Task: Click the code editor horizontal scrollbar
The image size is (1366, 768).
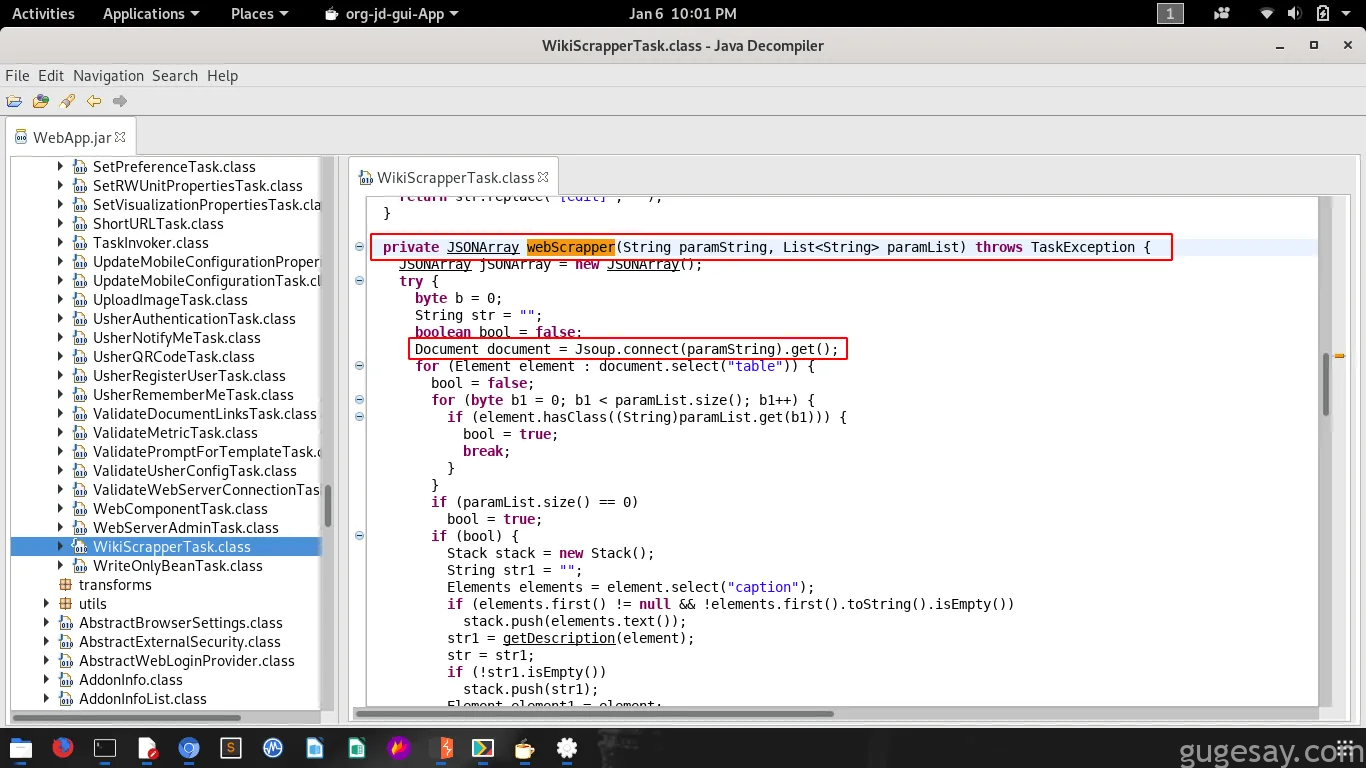Action: click(x=594, y=714)
